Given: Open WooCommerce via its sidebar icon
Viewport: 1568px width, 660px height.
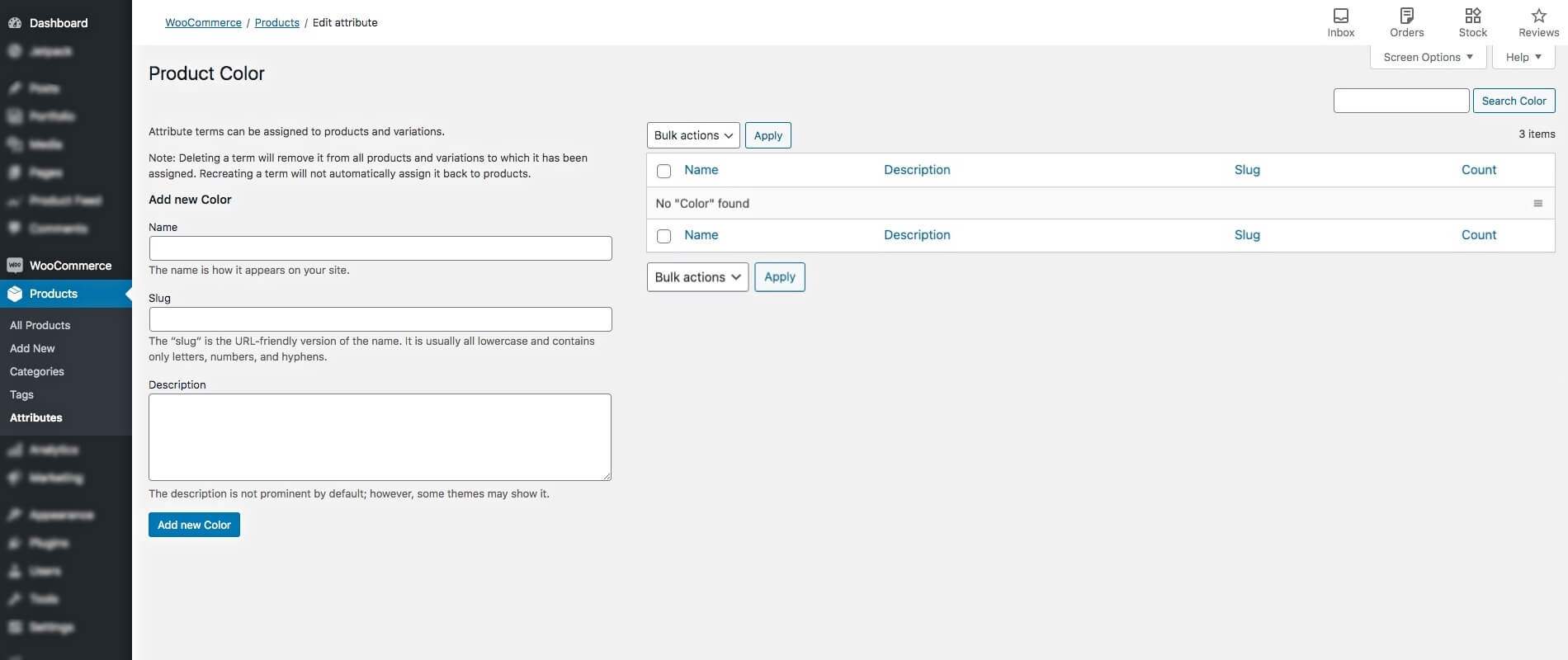Looking at the screenshot, I should (x=15, y=266).
